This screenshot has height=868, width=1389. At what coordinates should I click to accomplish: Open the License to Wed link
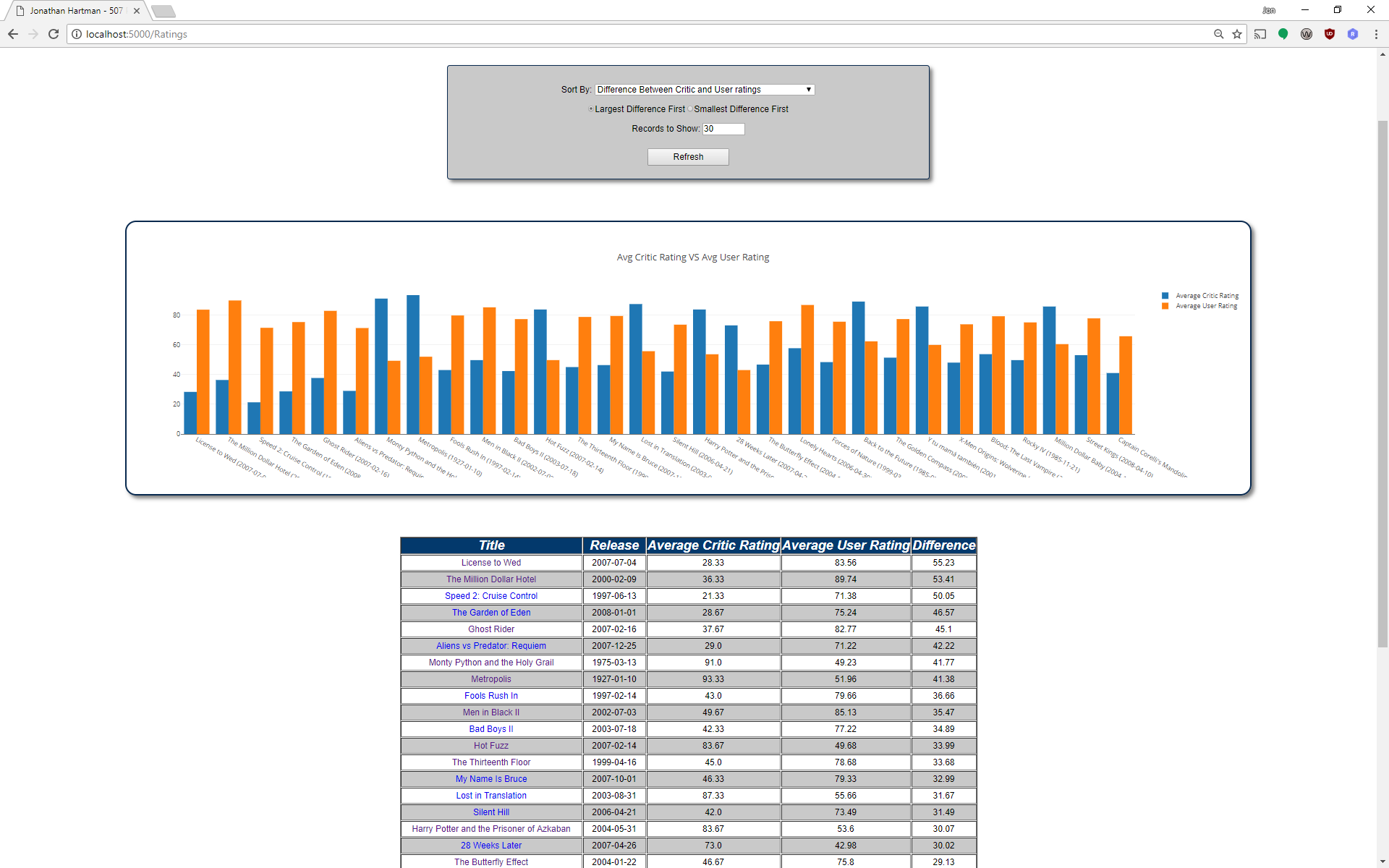click(x=491, y=563)
